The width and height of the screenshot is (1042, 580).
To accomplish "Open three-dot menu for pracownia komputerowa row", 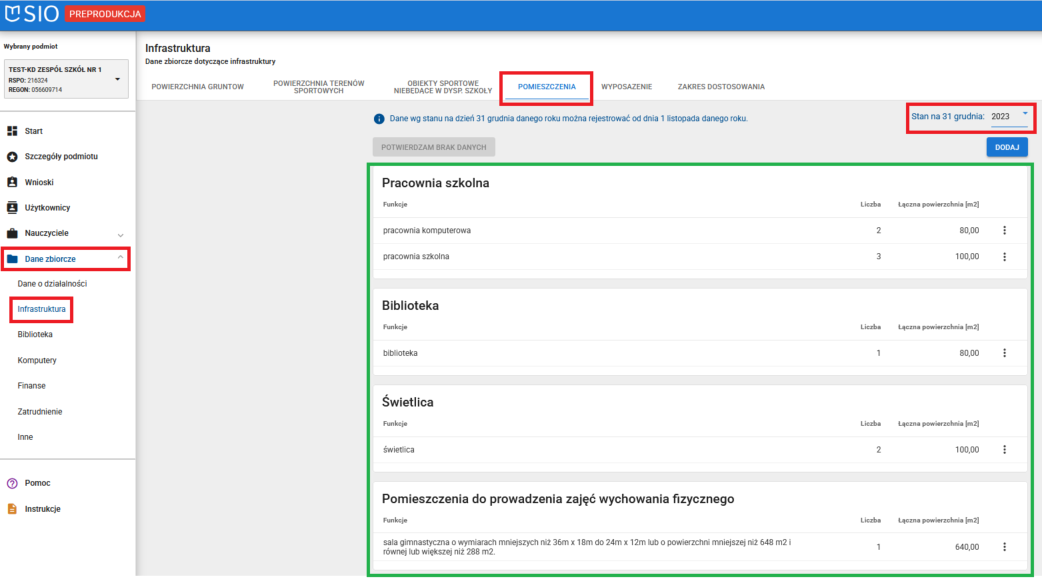I will 1004,230.
